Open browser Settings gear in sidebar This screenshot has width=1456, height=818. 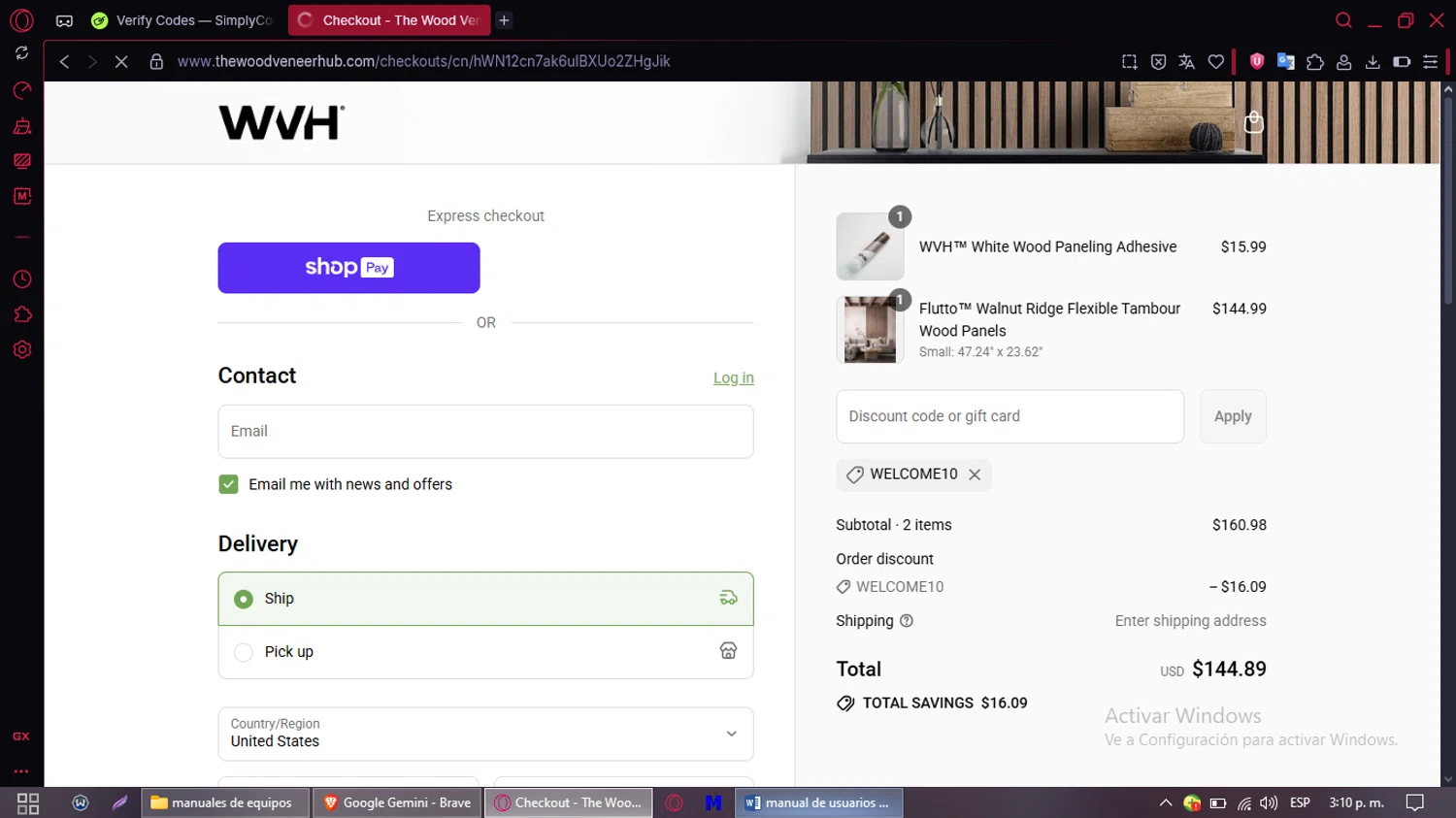tap(21, 349)
